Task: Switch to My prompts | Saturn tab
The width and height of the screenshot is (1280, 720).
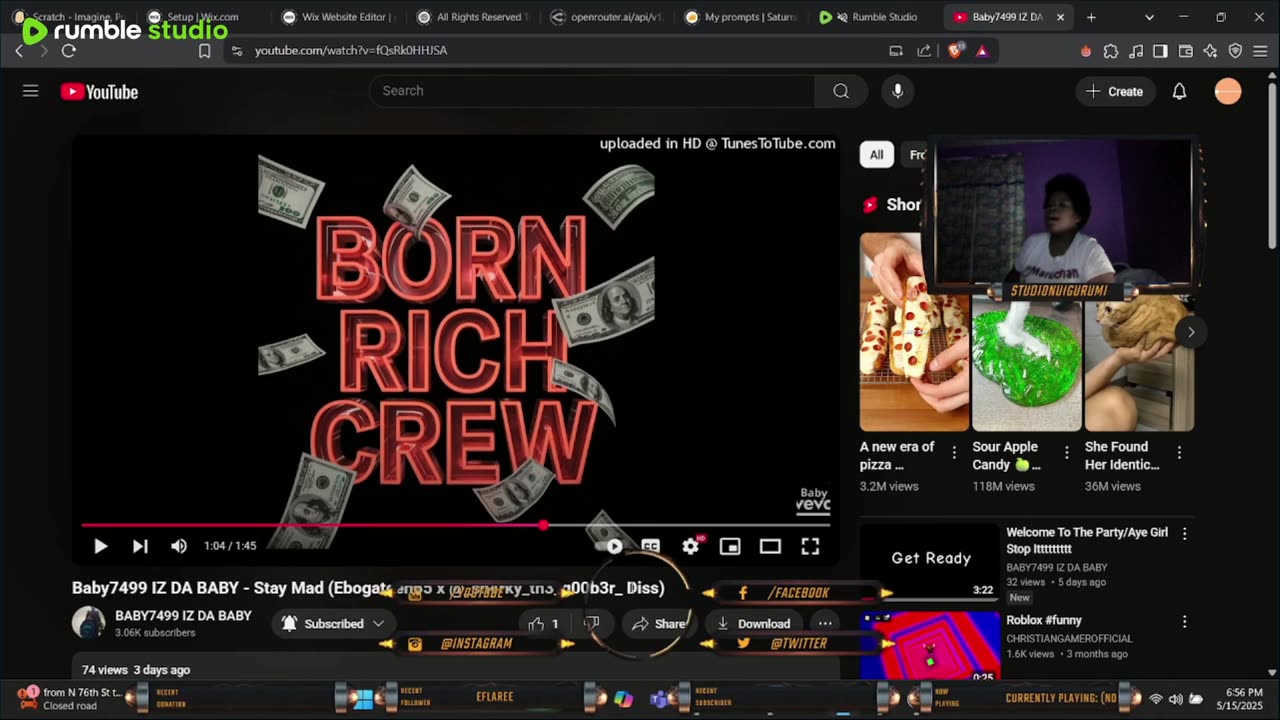Action: point(743,17)
